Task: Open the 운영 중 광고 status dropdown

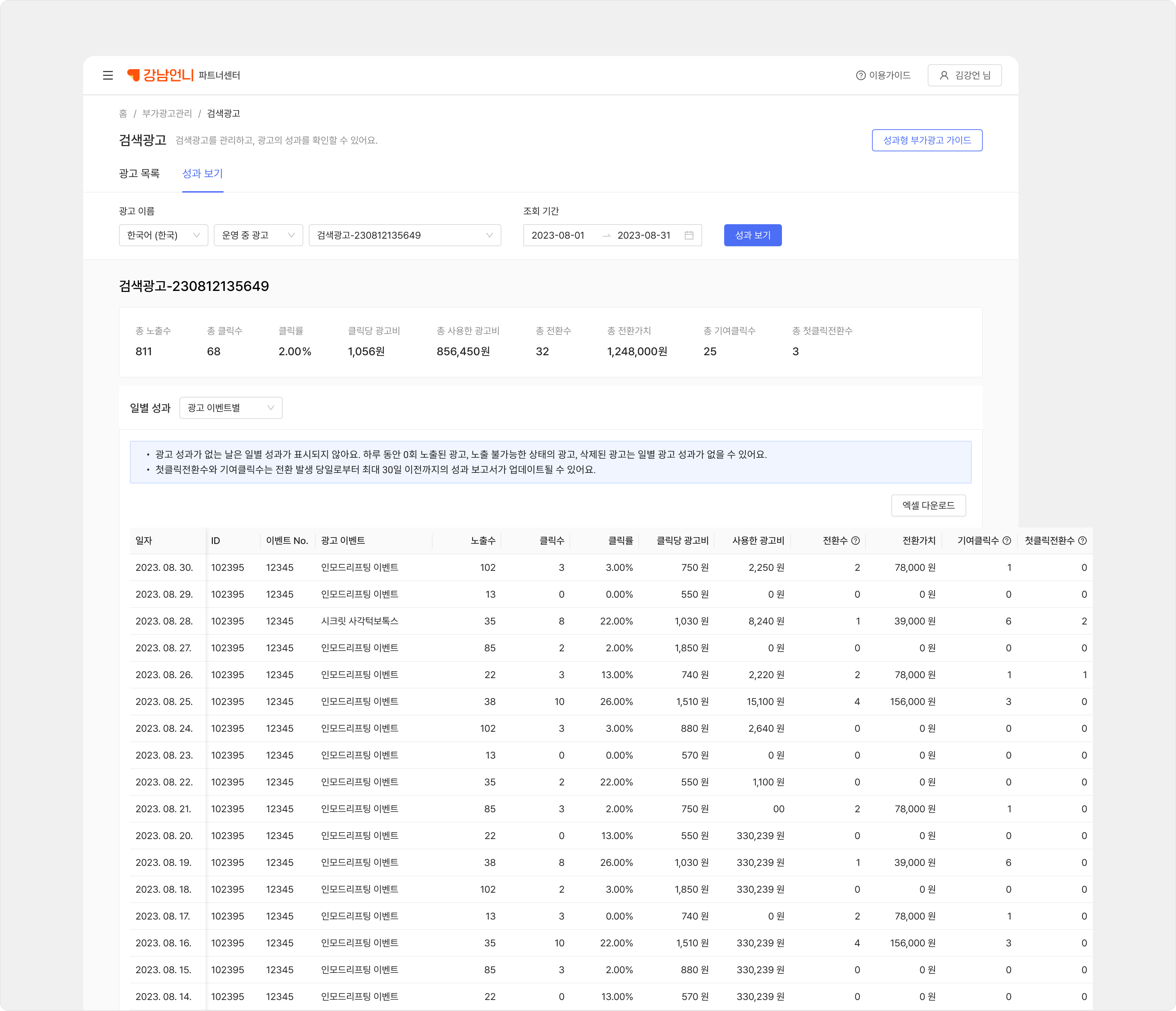Action: [258, 235]
